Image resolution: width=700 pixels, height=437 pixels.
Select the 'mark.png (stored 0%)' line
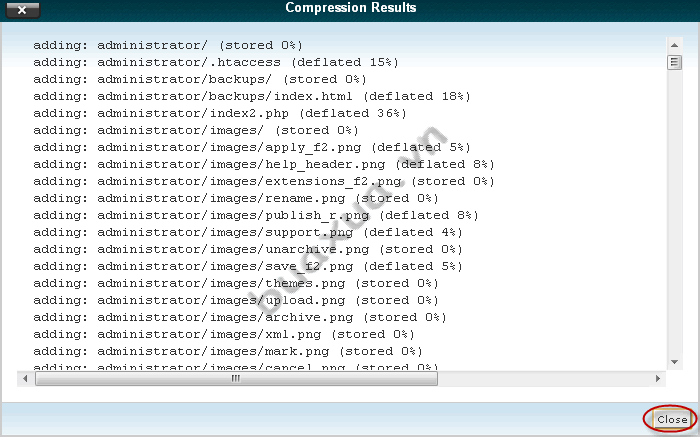click(x=228, y=350)
